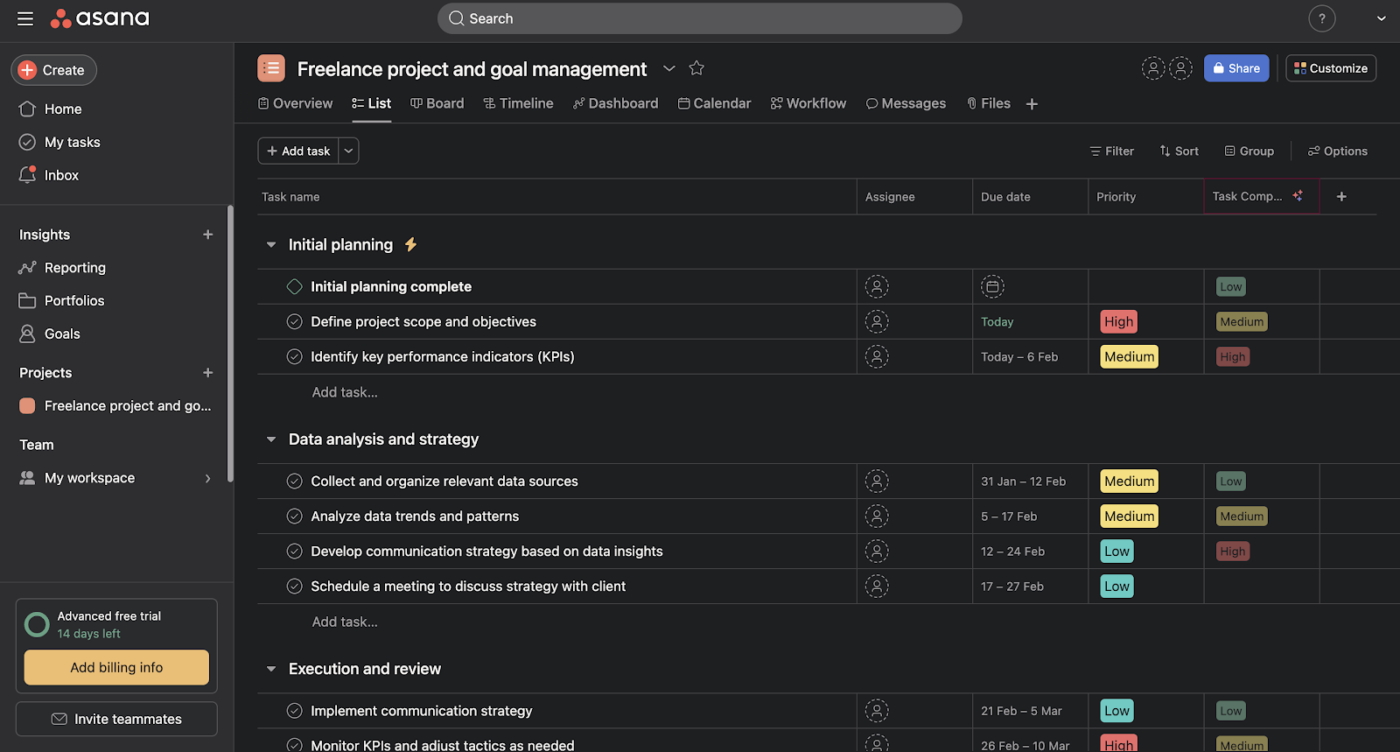
Task: Click the Search field
Action: [x=700, y=18]
